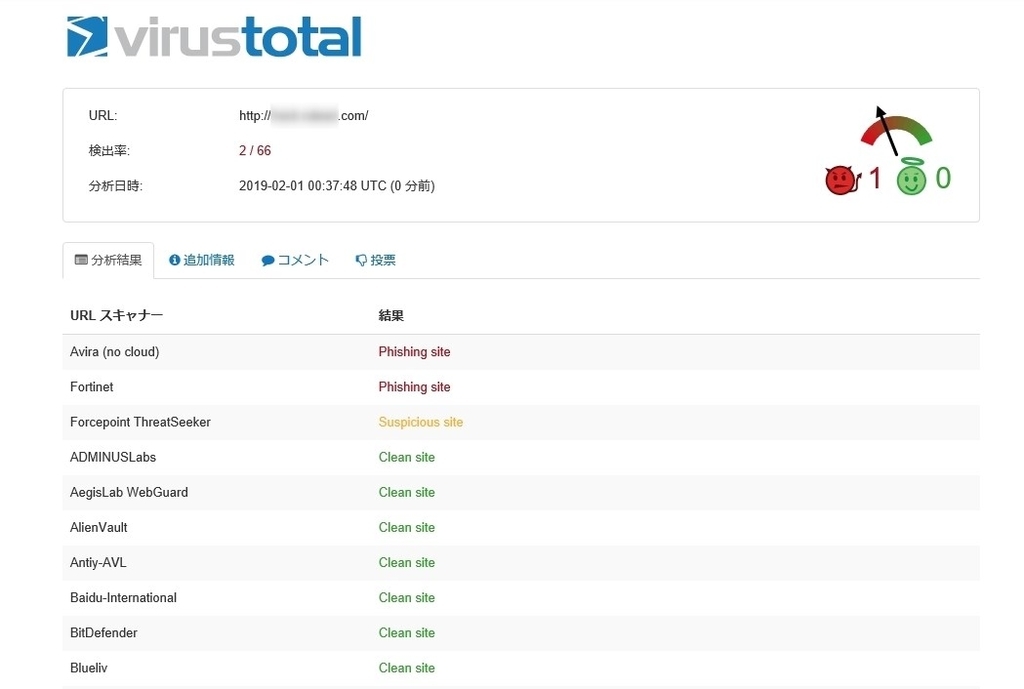Open the コメント tab
The image size is (1024, 689).
point(295,260)
